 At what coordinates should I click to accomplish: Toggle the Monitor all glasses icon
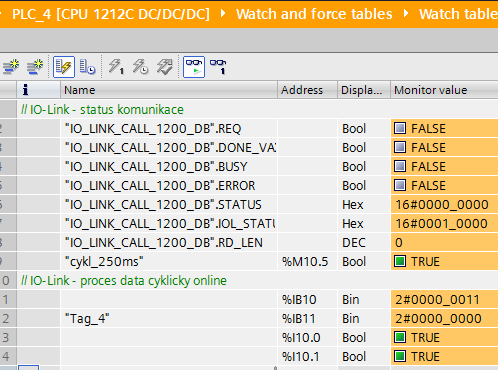(x=194, y=67)
